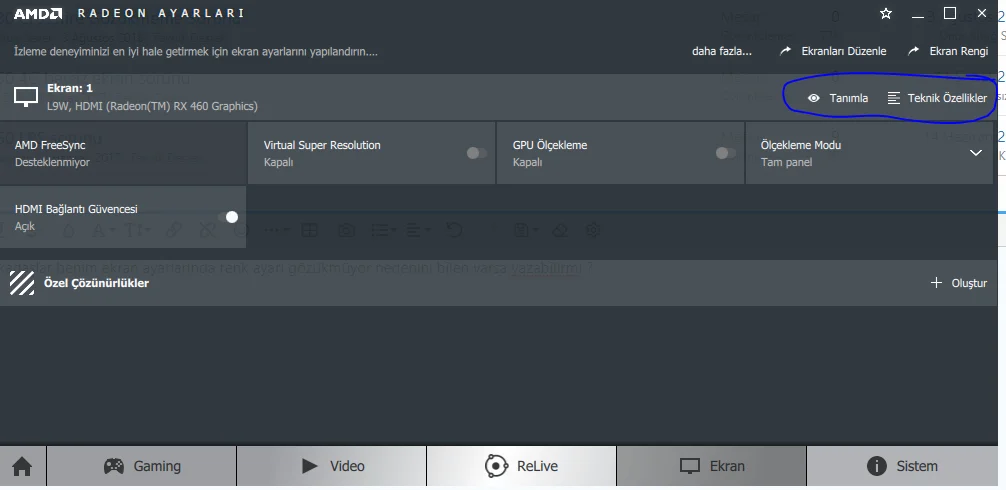
Task: Toggle Virtual Super Resolution switch
Action: pyautogui.click(x=477, y=153)
